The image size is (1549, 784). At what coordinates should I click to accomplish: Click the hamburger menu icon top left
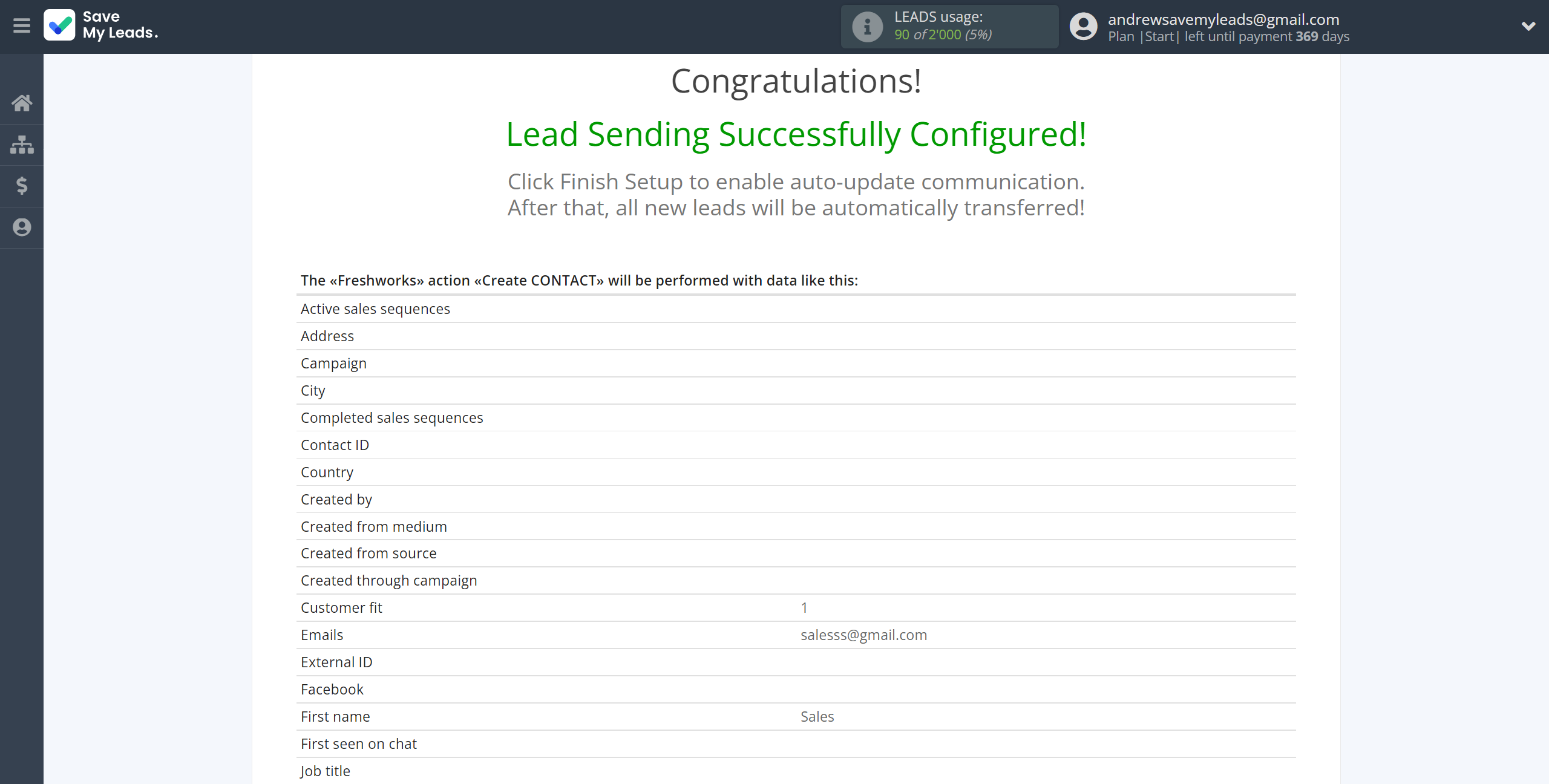(x=22, y=26)
